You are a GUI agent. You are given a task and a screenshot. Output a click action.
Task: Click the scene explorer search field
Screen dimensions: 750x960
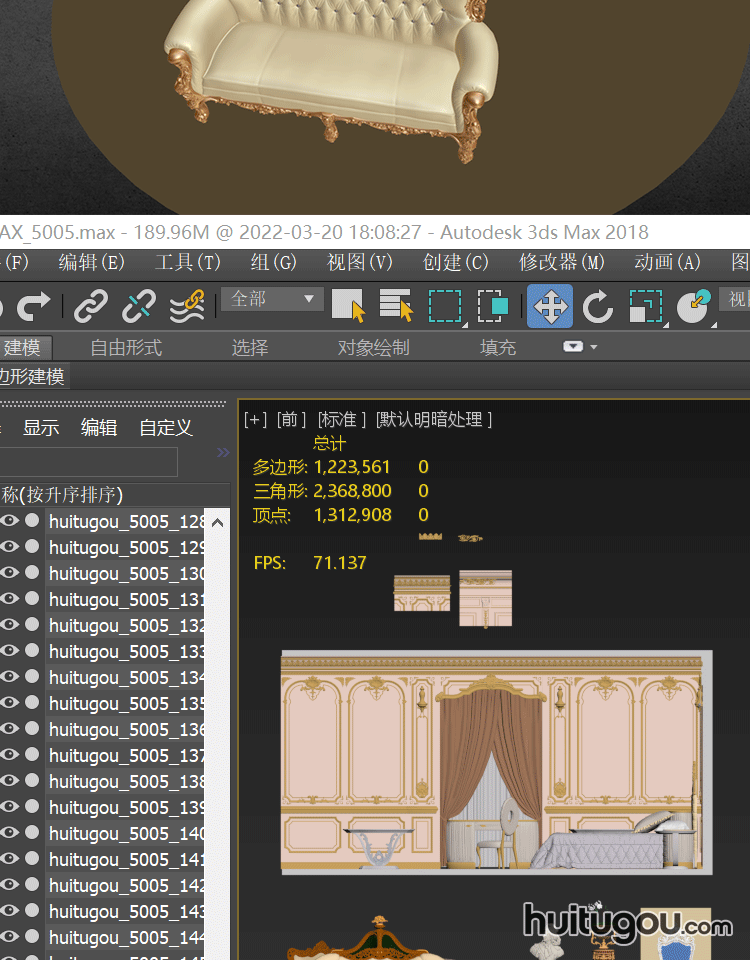point(88,462)
